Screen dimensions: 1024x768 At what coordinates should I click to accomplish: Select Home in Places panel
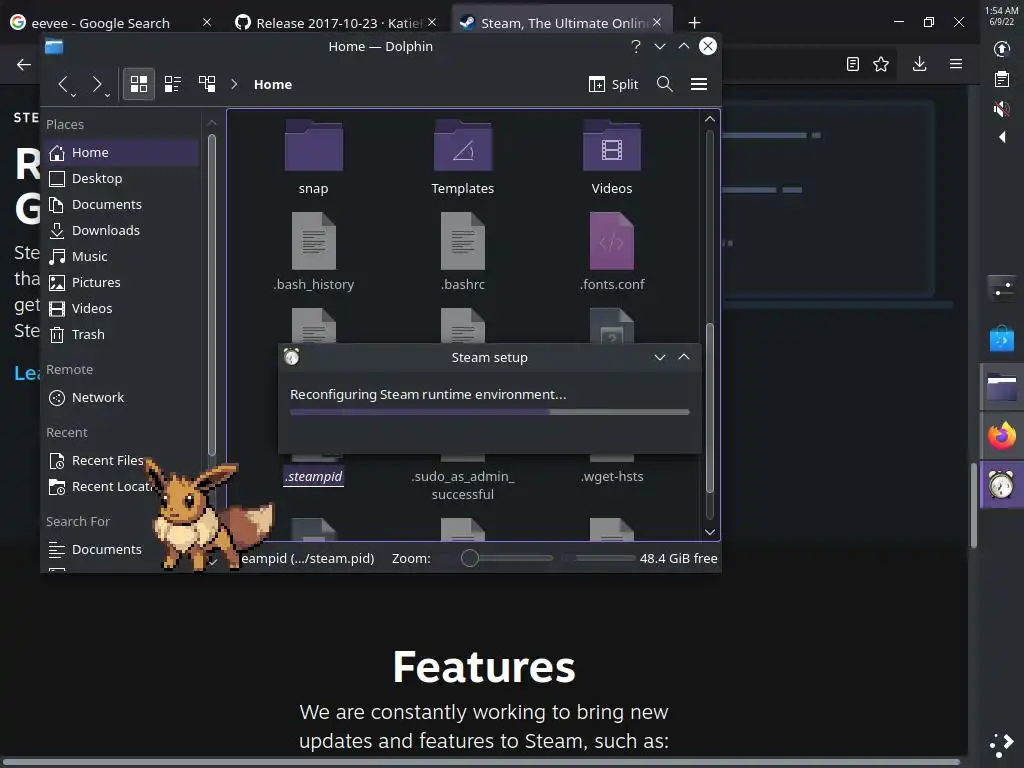coord(122,152)
